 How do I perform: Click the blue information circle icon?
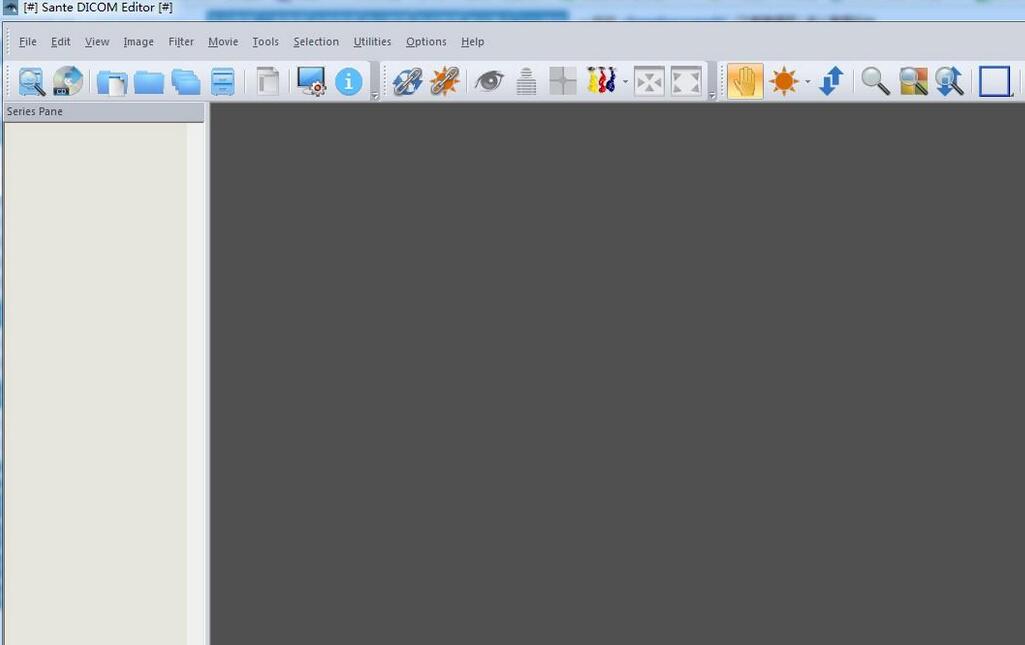pyautogui.click(x=348, y=82)
